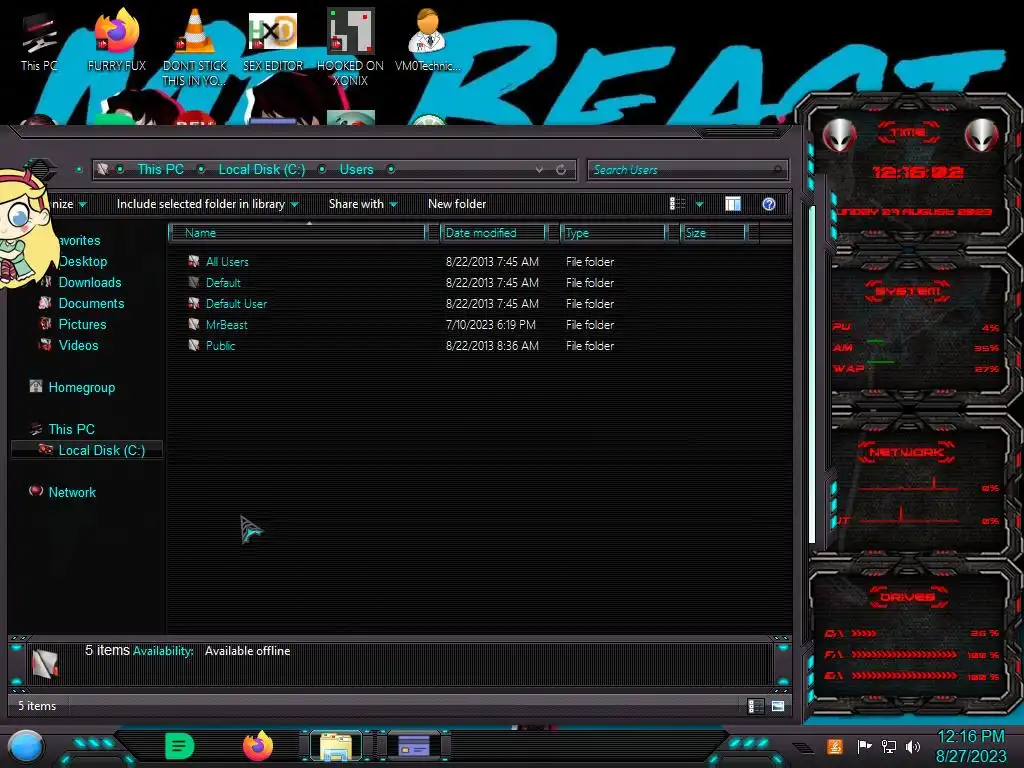Image resolution: width=1024 pixels, height=768 pixels.
Task: Click This PC breadcrumb
Action: point(161,170)
